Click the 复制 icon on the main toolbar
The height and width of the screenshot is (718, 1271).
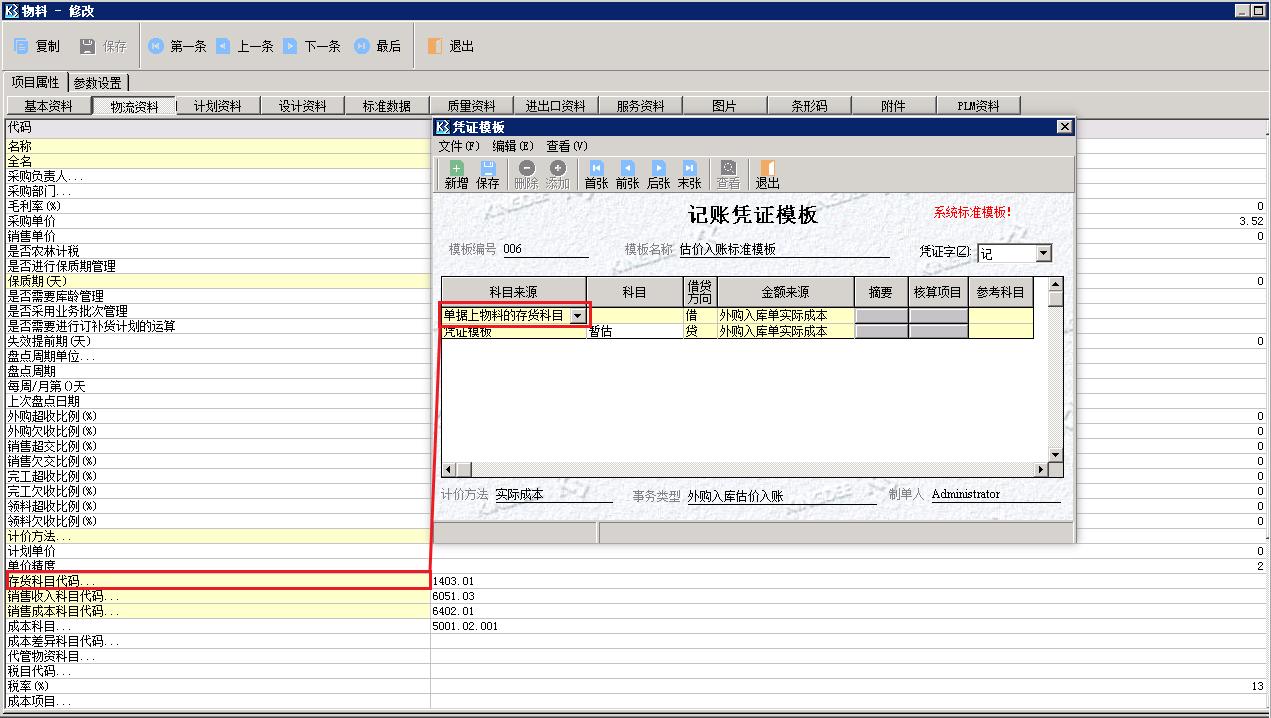click(35, 45)
